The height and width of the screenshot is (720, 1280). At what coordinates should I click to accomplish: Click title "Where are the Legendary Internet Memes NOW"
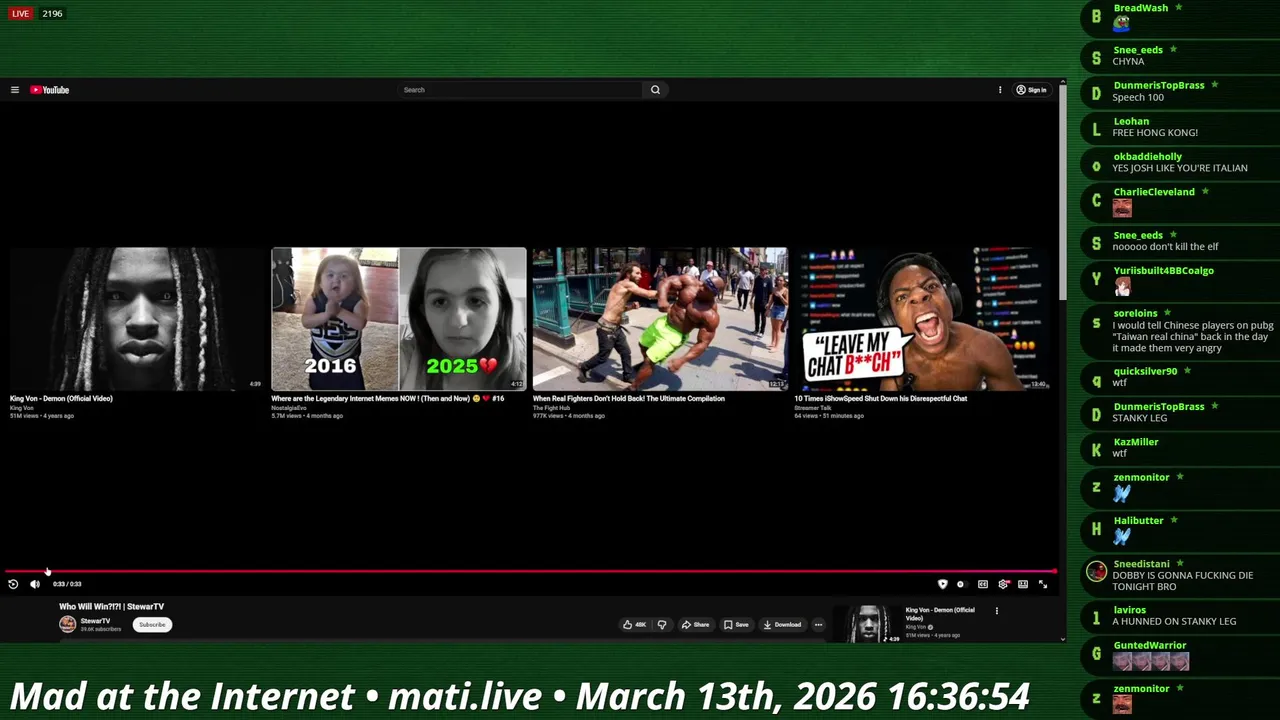click(x=387, y=398)
